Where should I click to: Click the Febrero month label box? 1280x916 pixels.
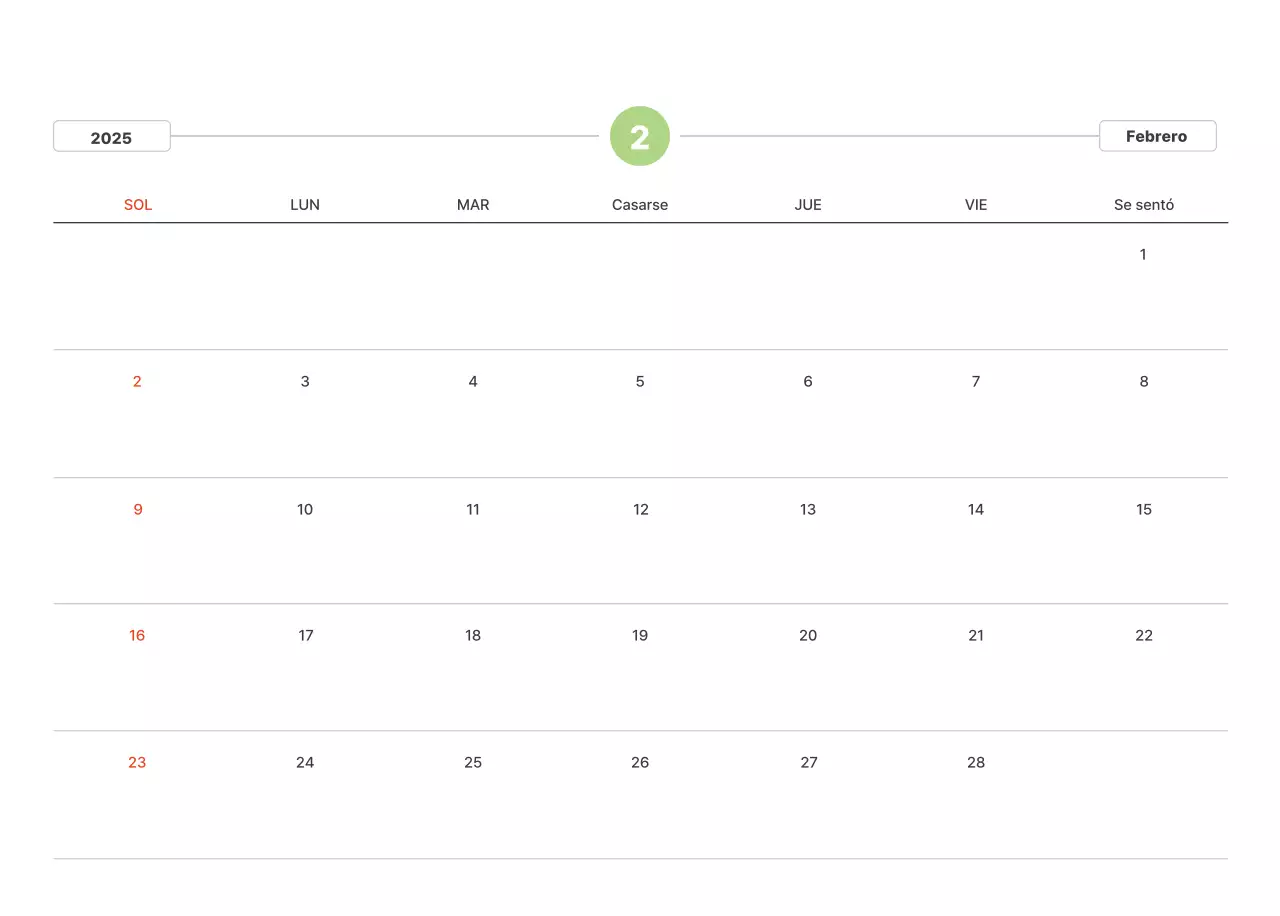point(1157,136)
